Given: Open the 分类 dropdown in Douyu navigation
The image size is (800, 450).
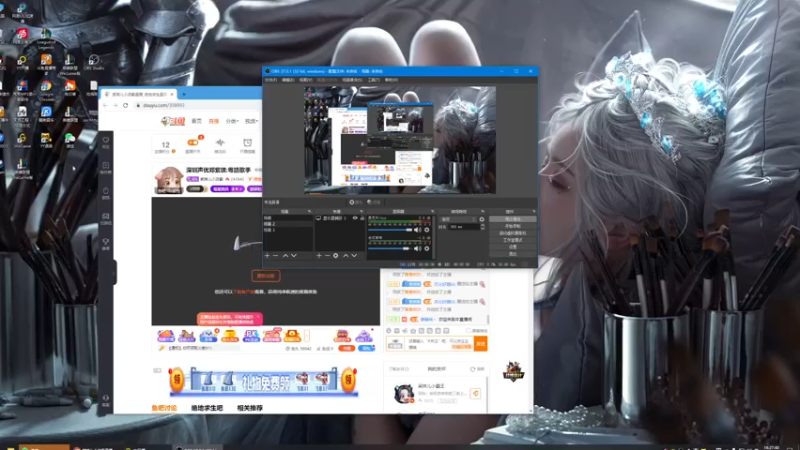Looking at the screenshot, I should pos(232,121).
